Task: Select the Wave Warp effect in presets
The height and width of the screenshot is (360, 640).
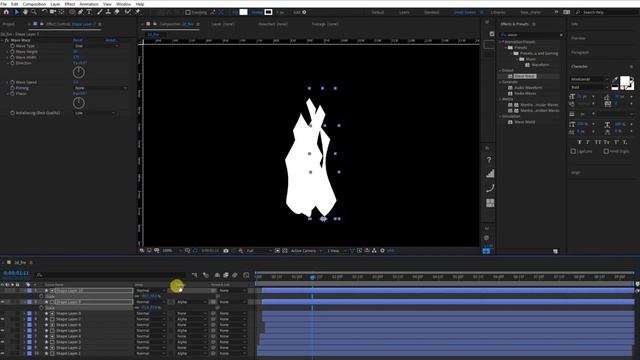Action: [524, 76]
